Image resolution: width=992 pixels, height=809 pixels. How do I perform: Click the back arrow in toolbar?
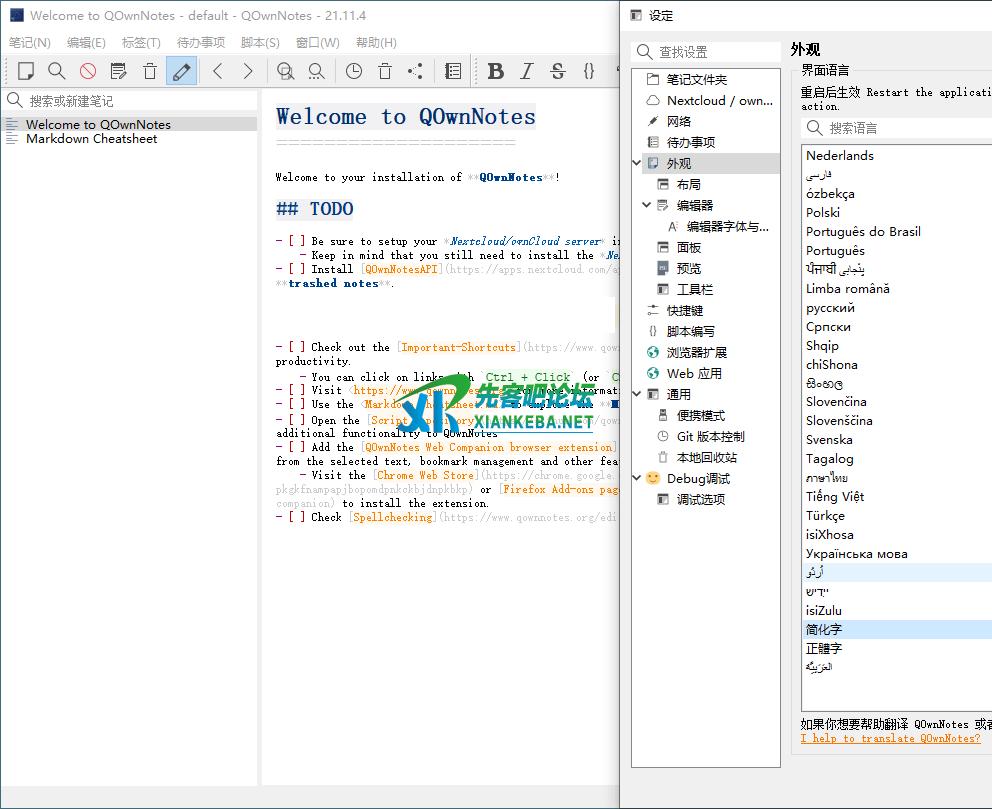(218, 71)
